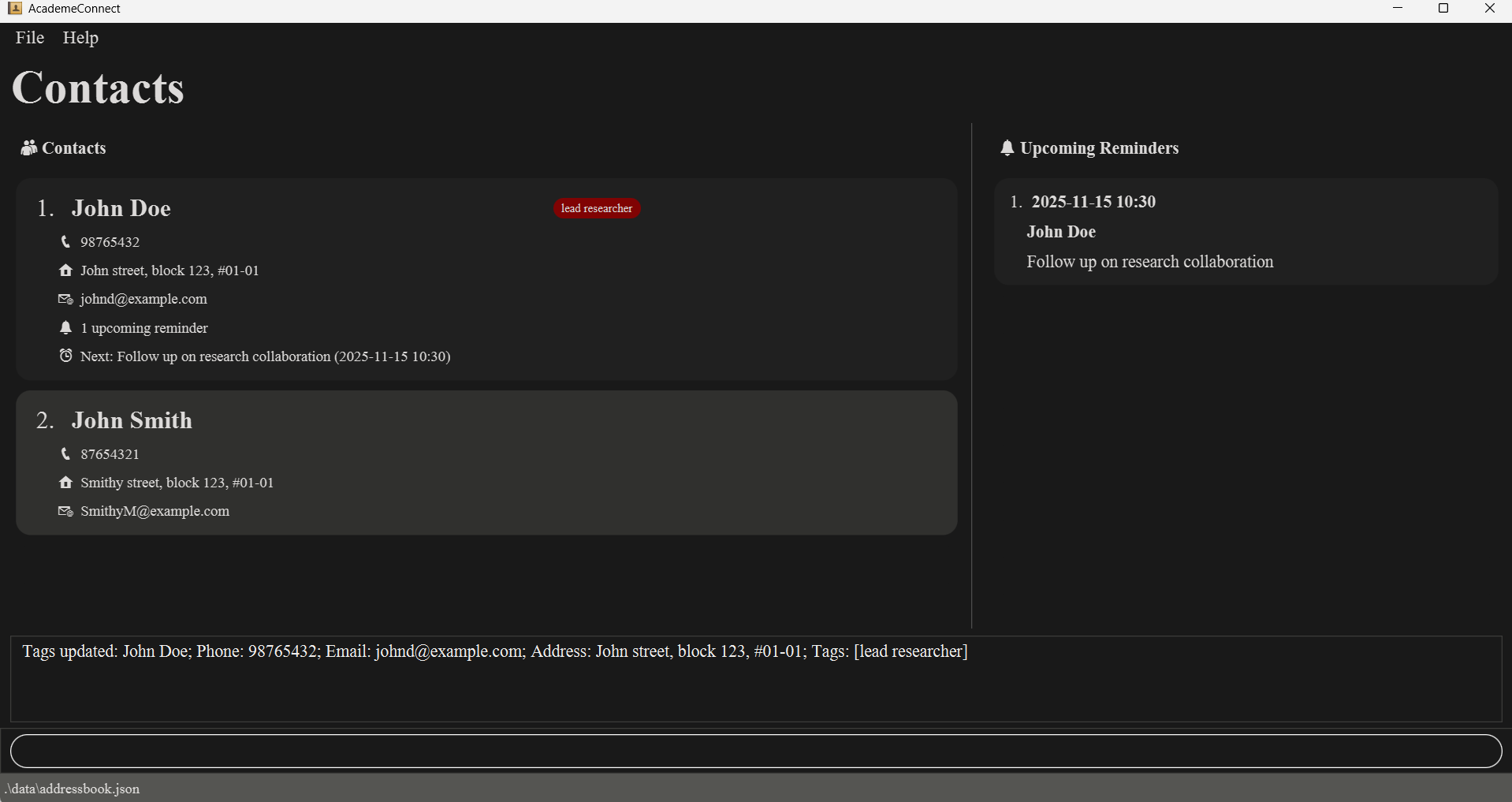1512x802 pixels.
Task: Click the envelope icon next to johnd@example.com
Action: click(65, 300)
